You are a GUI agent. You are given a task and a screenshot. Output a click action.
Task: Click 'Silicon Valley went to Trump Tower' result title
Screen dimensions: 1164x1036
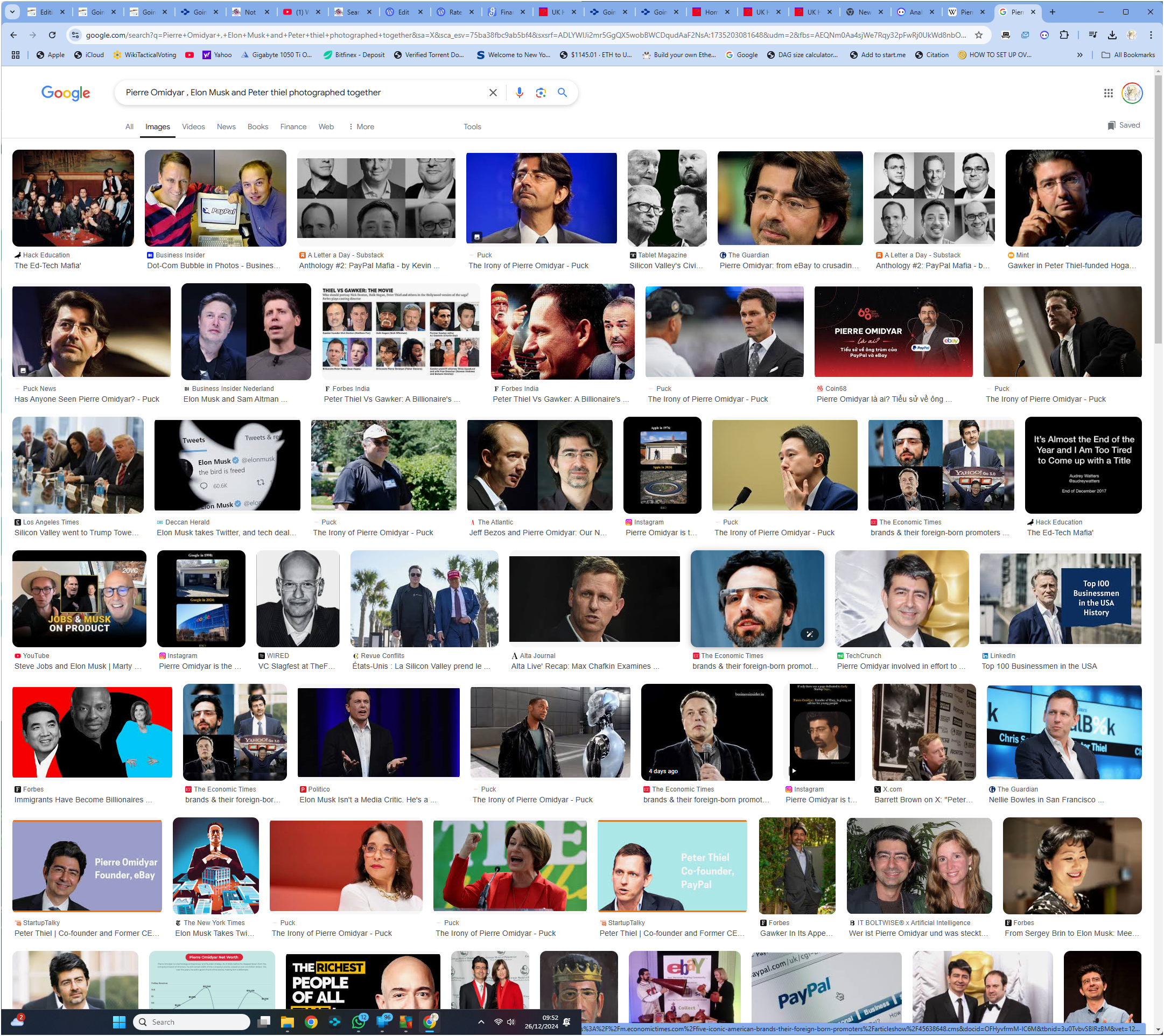tap(76, 533)
